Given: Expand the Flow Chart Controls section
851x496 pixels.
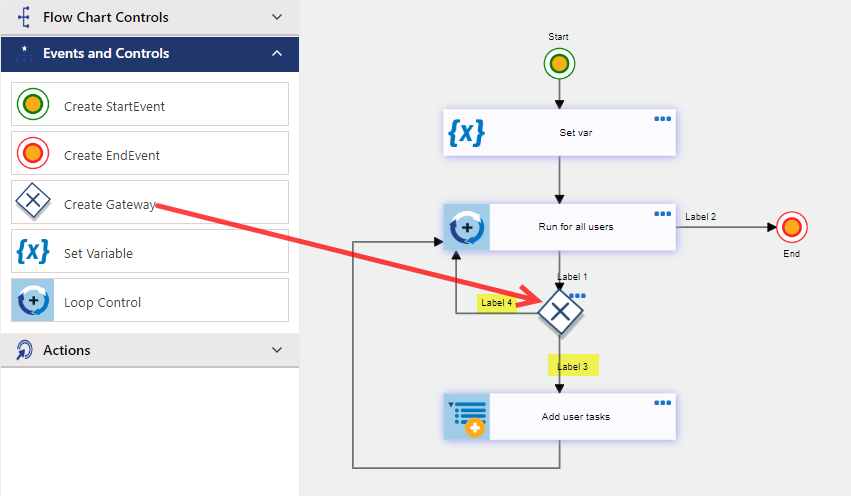Looking at the screenshot, I should [277, 17].
